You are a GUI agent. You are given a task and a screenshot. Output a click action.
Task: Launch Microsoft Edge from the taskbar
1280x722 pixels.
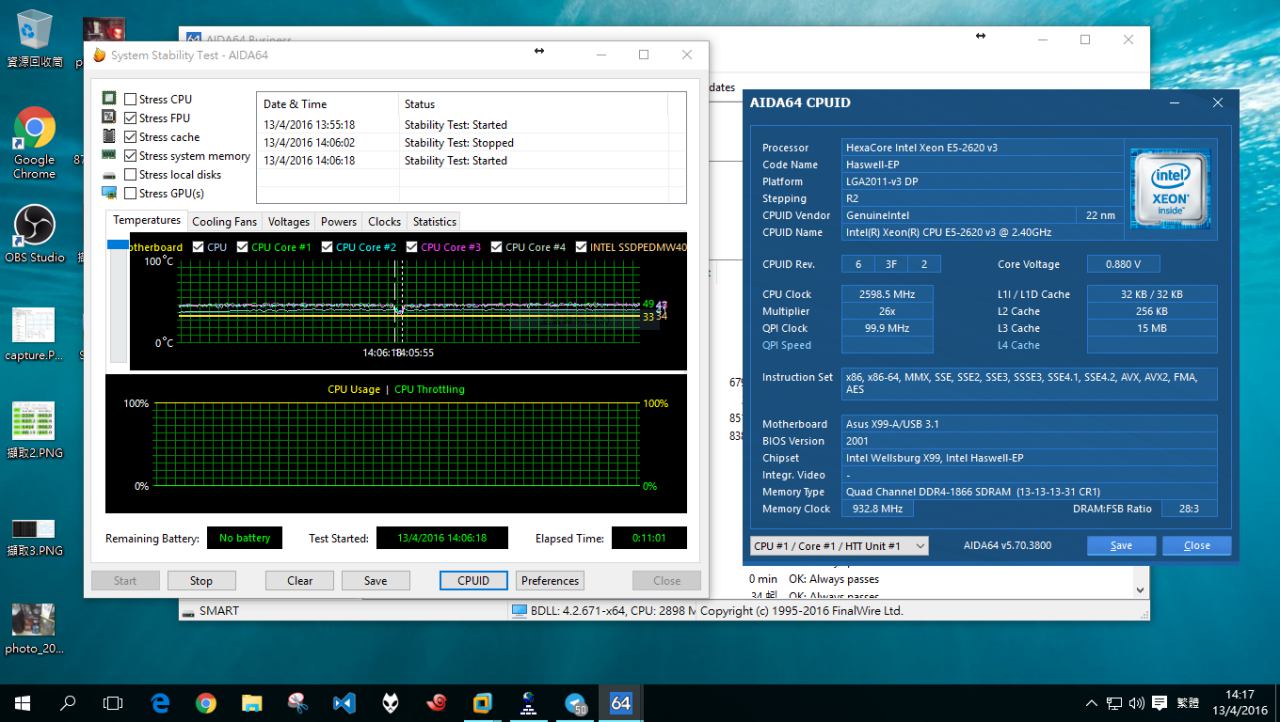click(160, 703)
